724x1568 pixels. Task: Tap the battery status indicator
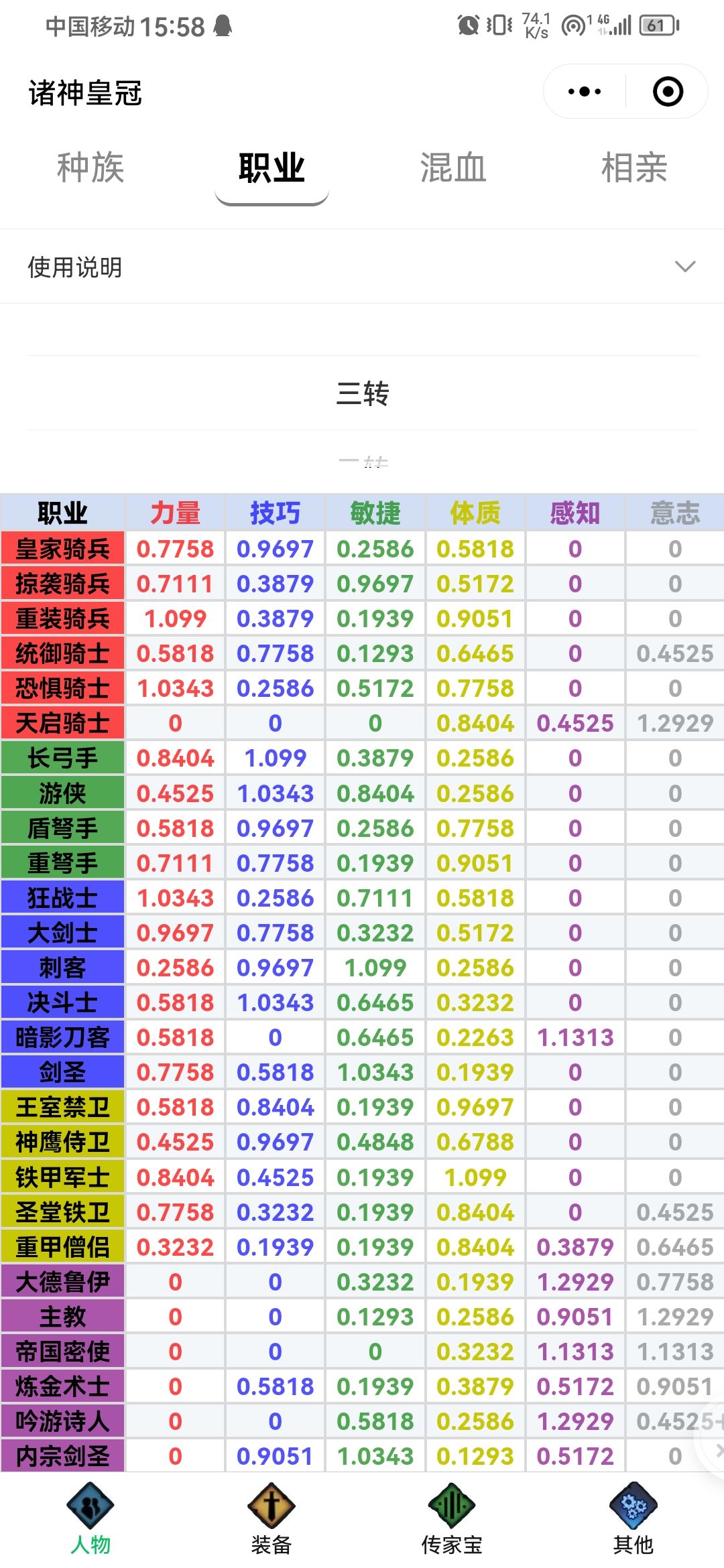click(659, 25)
